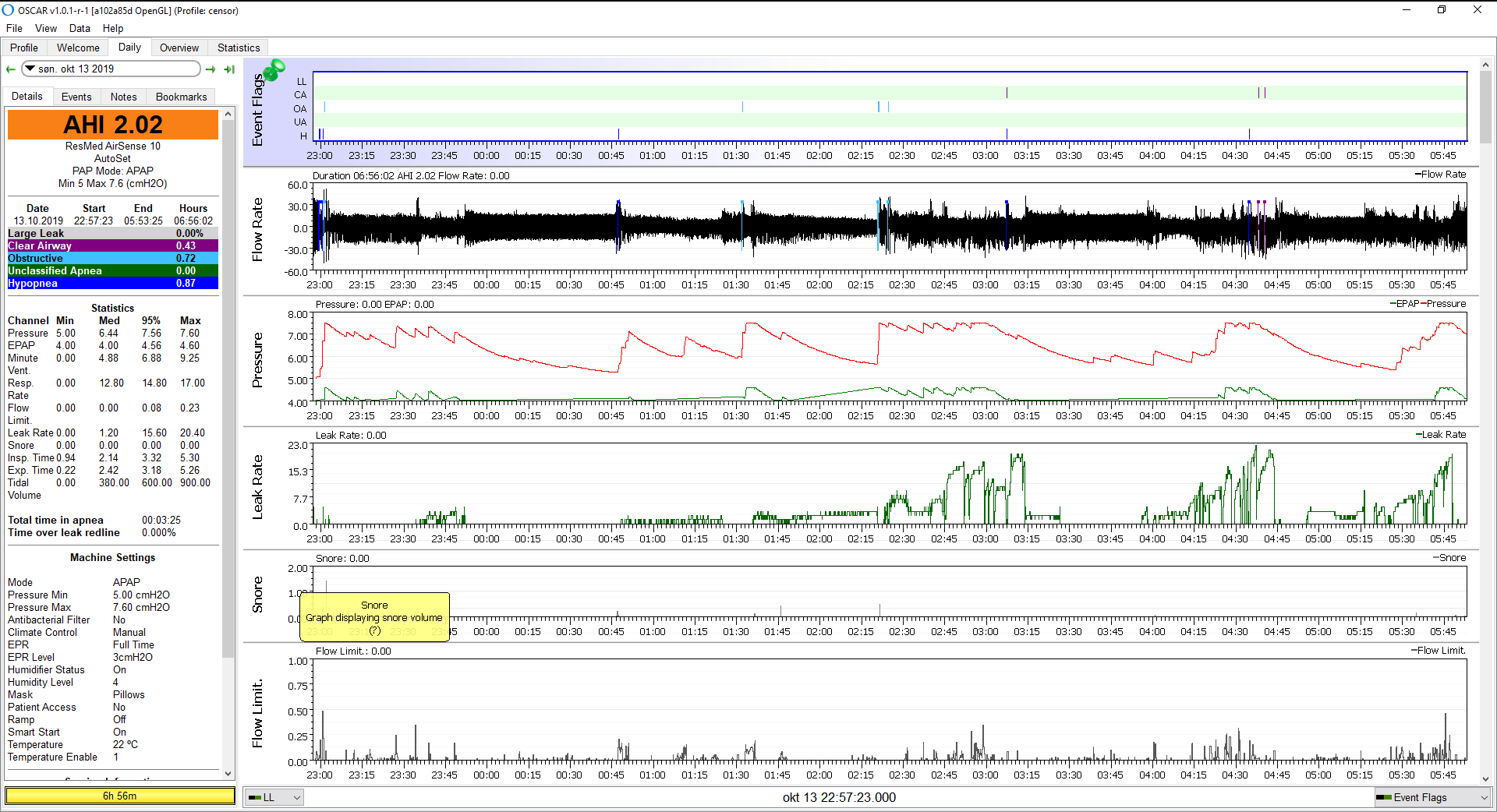Click the ResMed AirSense 10 machine name
The height and width of the screenshot is (812, 1497).
(113, 146)
